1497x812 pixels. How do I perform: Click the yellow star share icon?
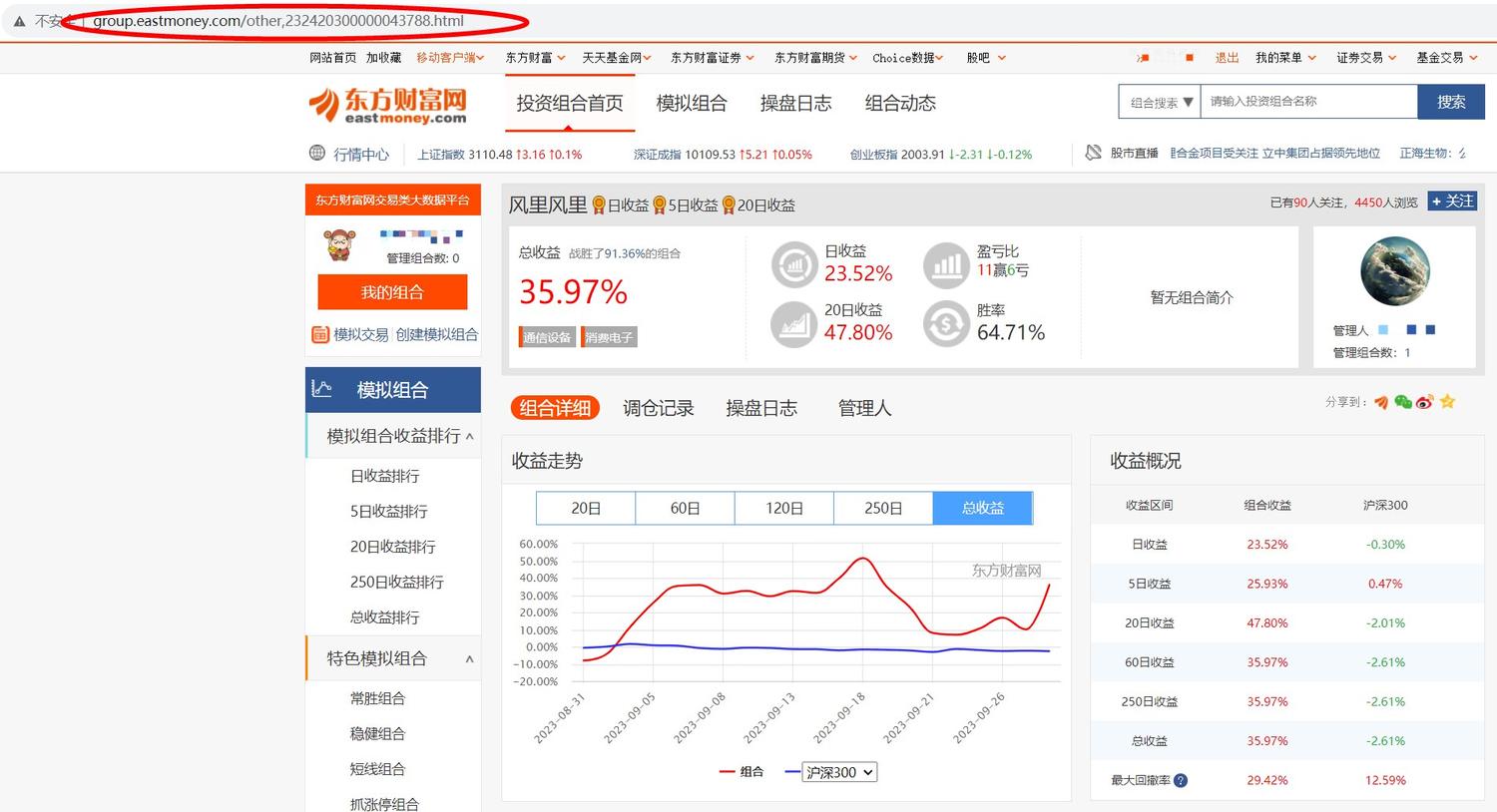[1447, 402]
